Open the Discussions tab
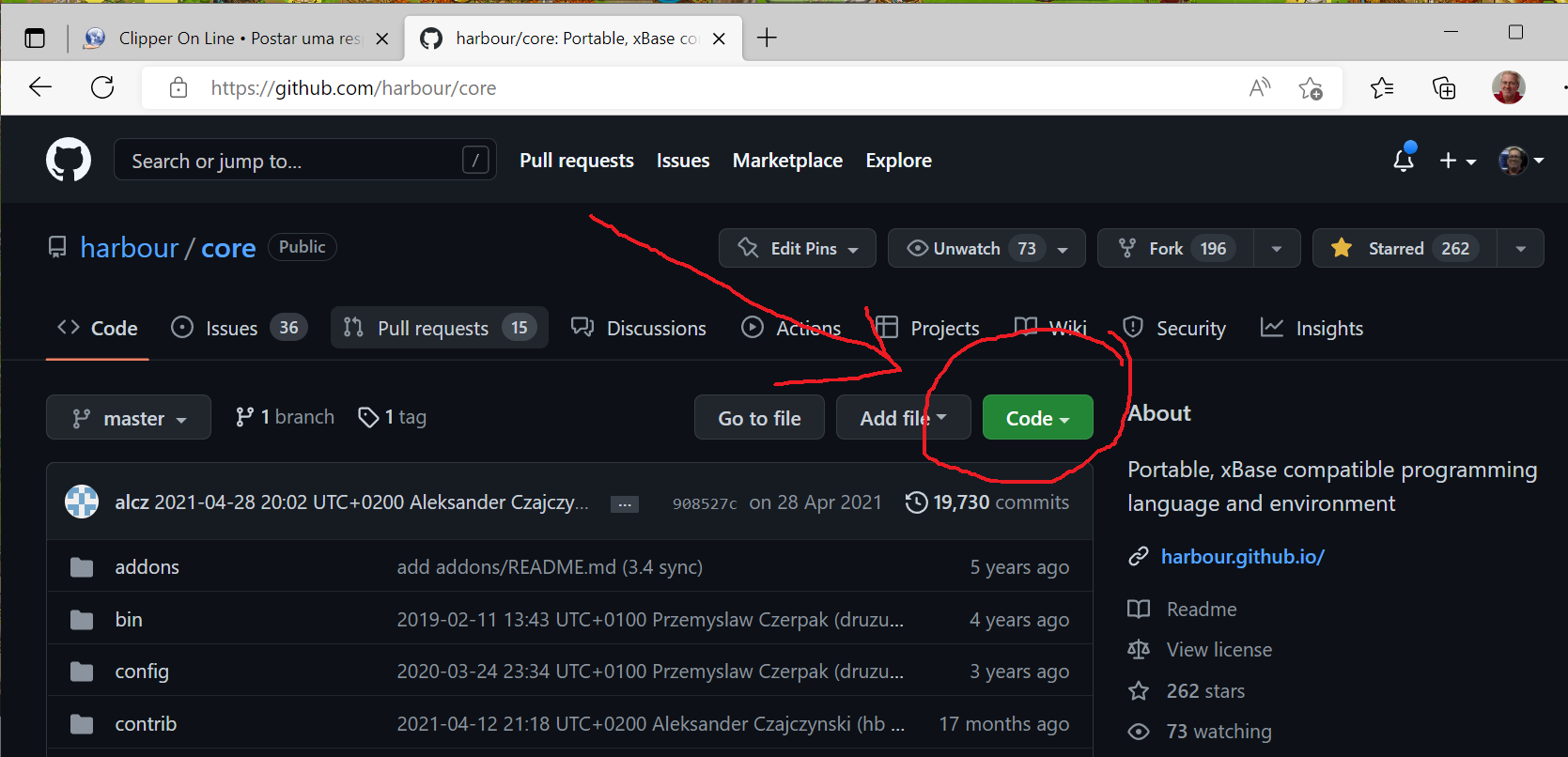Image resolution: width=1568 pixels, height=757 pixels. (x=639, y=328)
